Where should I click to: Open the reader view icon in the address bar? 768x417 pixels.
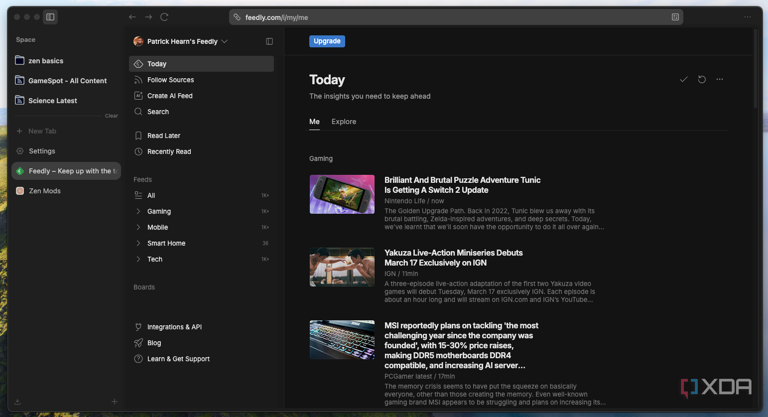click(675, 17)
